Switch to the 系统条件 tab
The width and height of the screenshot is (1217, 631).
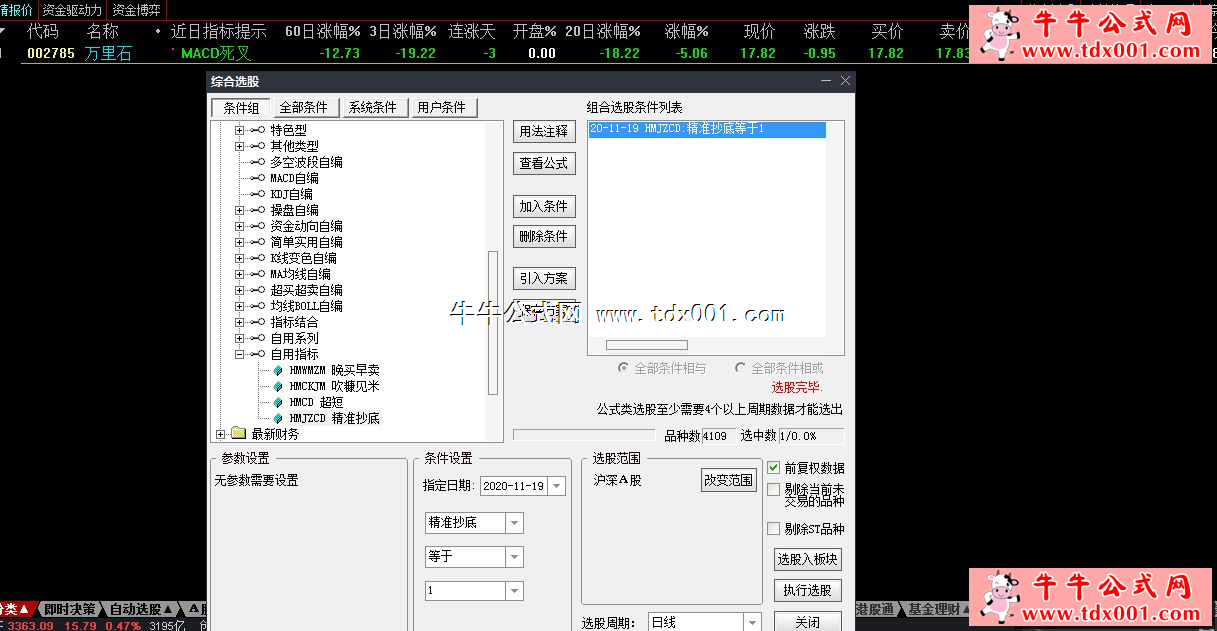coord(373,108)
